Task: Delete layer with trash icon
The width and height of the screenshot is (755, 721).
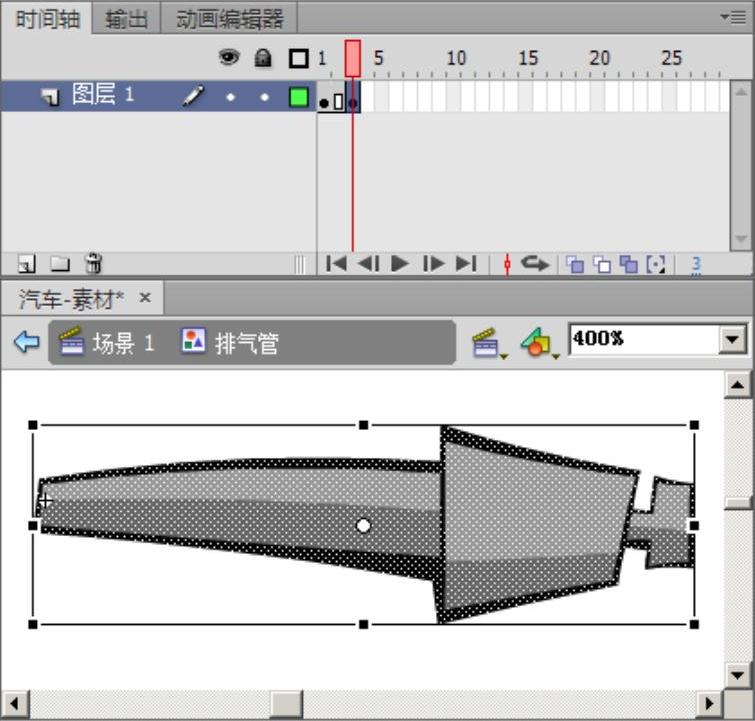Action: 93,263
